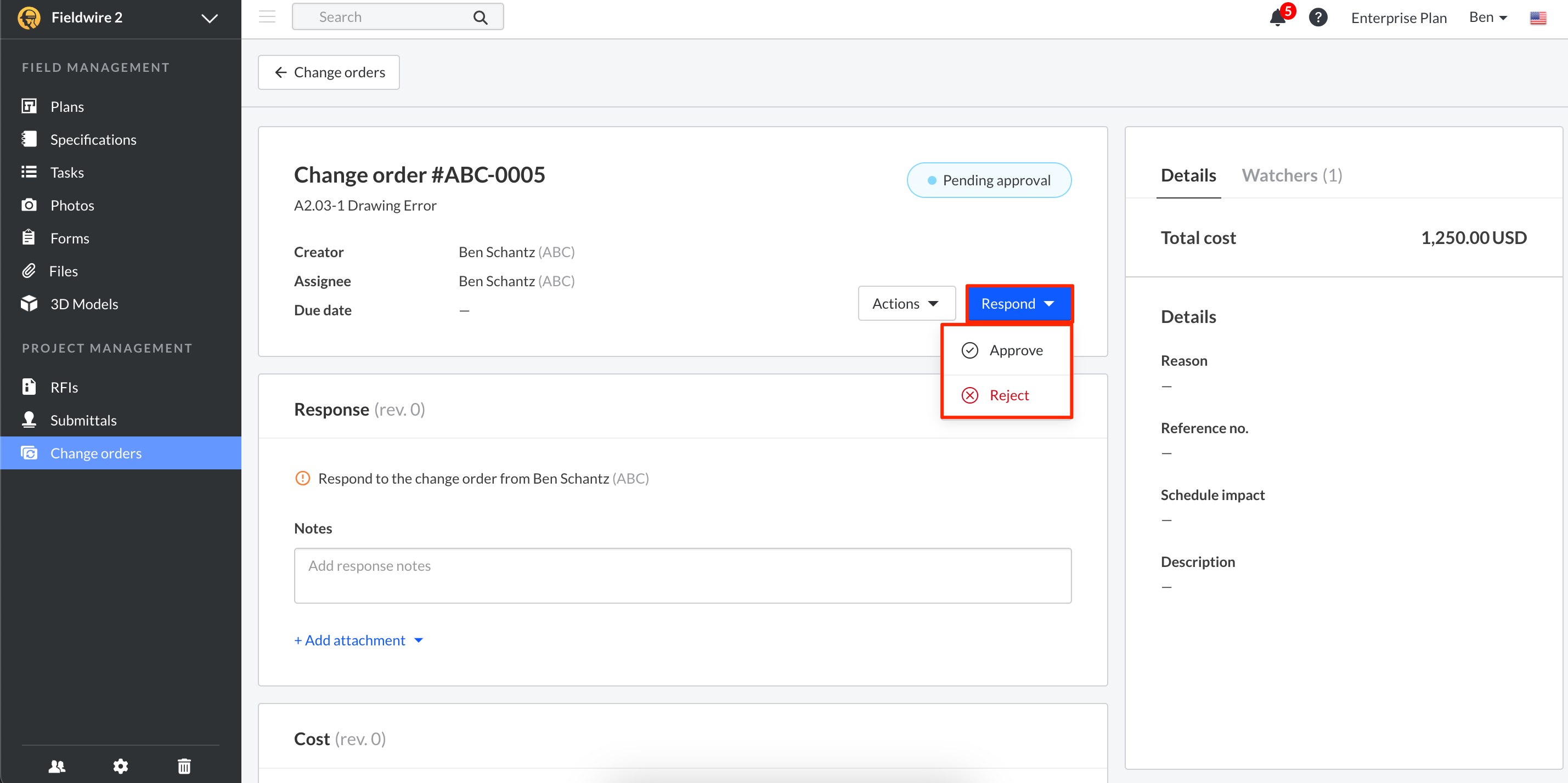The height and width of the screenshot is (783, 1568).
Task: Open the trash bin icon
Action: pyautogui.click(x=184, y=766)
